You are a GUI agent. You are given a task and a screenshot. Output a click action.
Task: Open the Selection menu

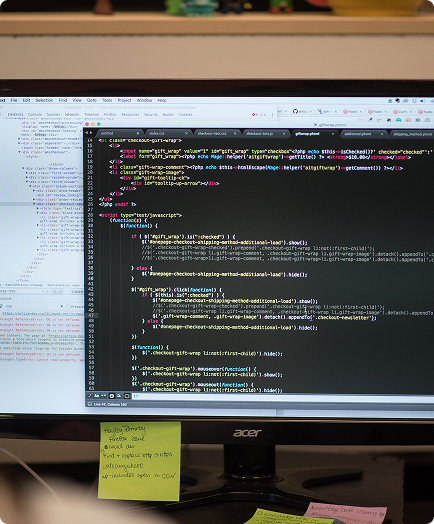(44, 100)
